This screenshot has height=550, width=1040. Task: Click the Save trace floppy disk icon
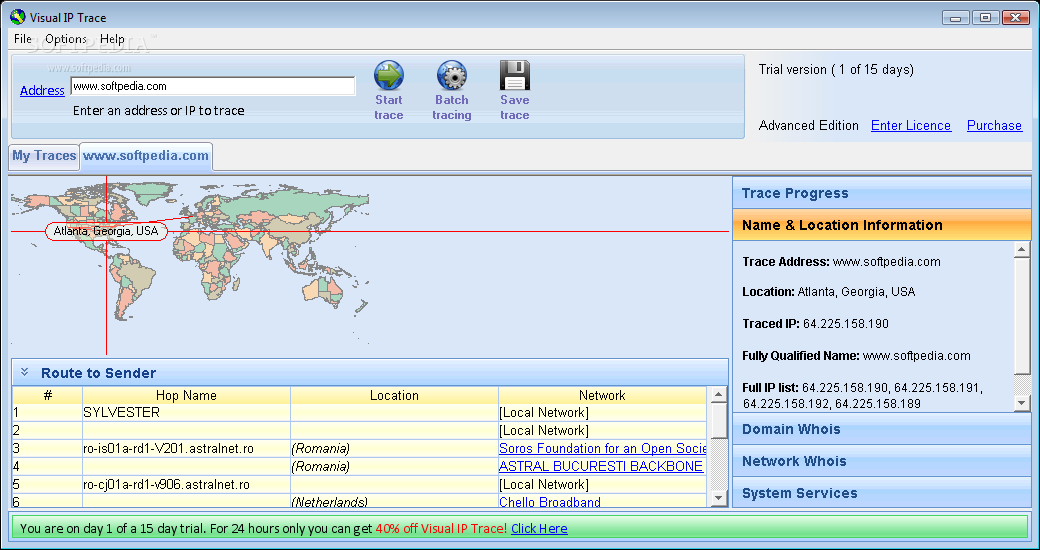515,76
